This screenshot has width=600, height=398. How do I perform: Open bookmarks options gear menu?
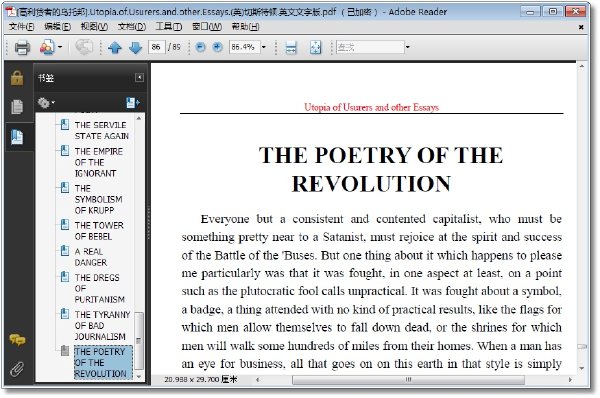point(46,103)
